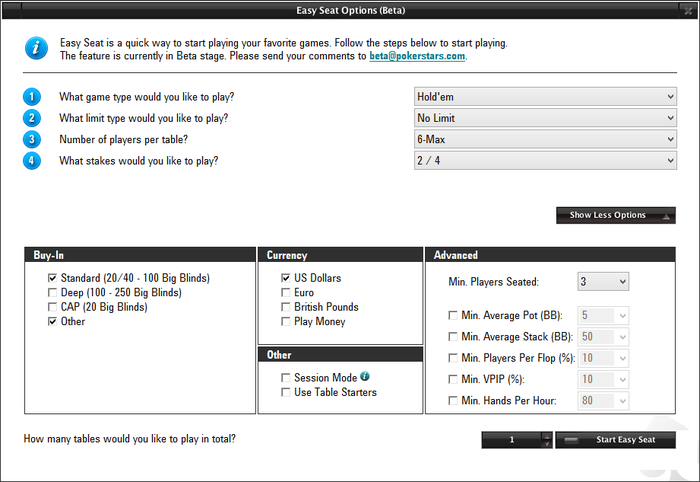Image resolution: width=700 pixels, height=482 pixels.
Task: Click the step 1 number badge
Action: (32, 97)
